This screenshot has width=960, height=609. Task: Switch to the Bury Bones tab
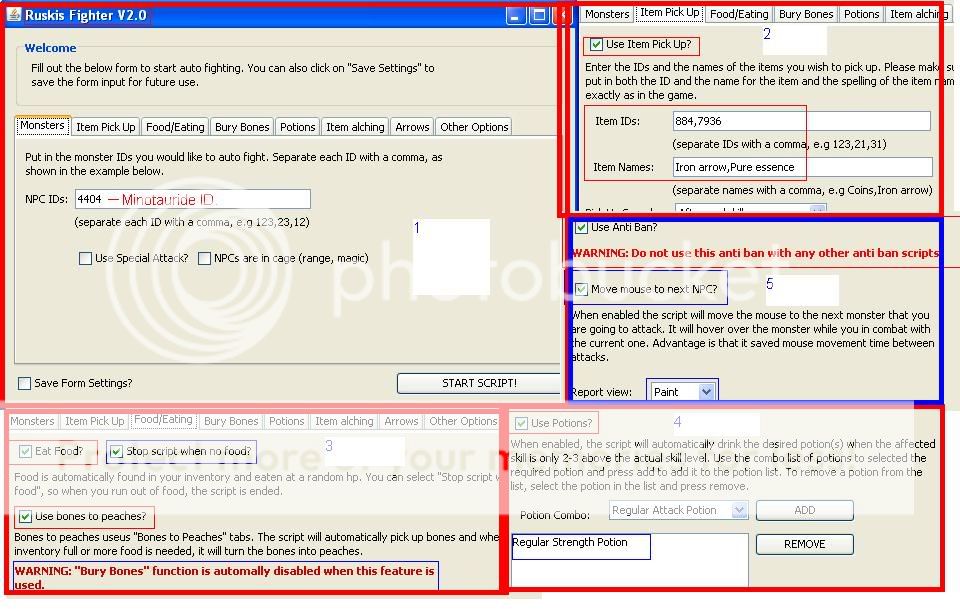coord(242,127)
